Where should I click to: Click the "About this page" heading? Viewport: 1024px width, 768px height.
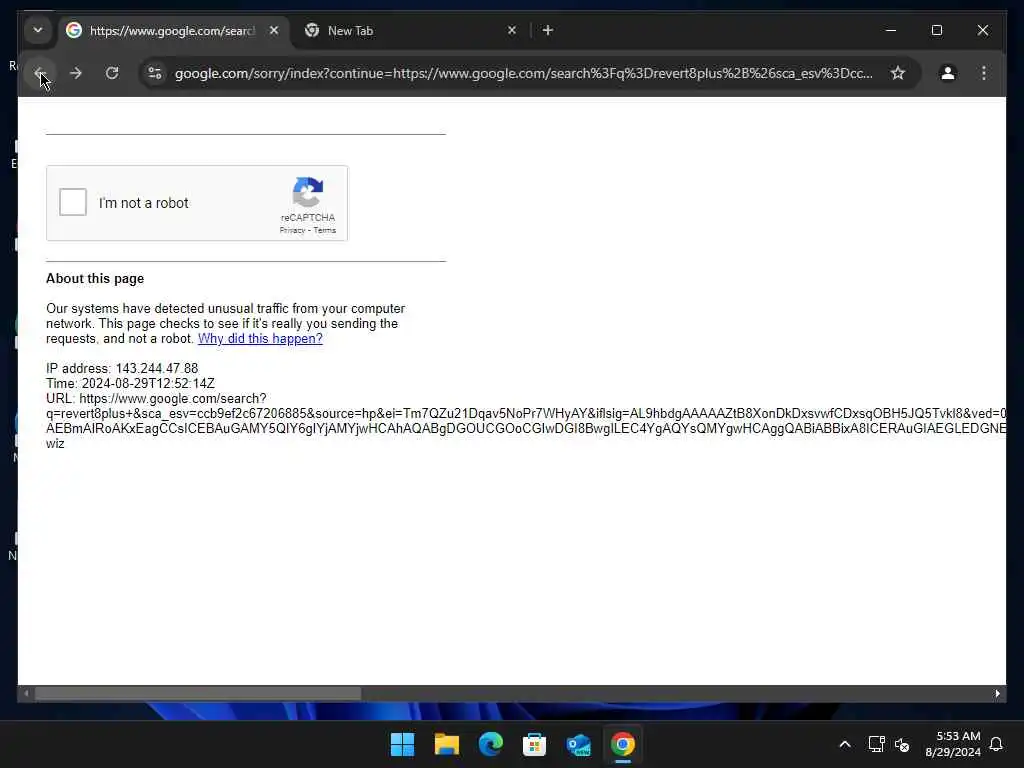tap(95, 278)
